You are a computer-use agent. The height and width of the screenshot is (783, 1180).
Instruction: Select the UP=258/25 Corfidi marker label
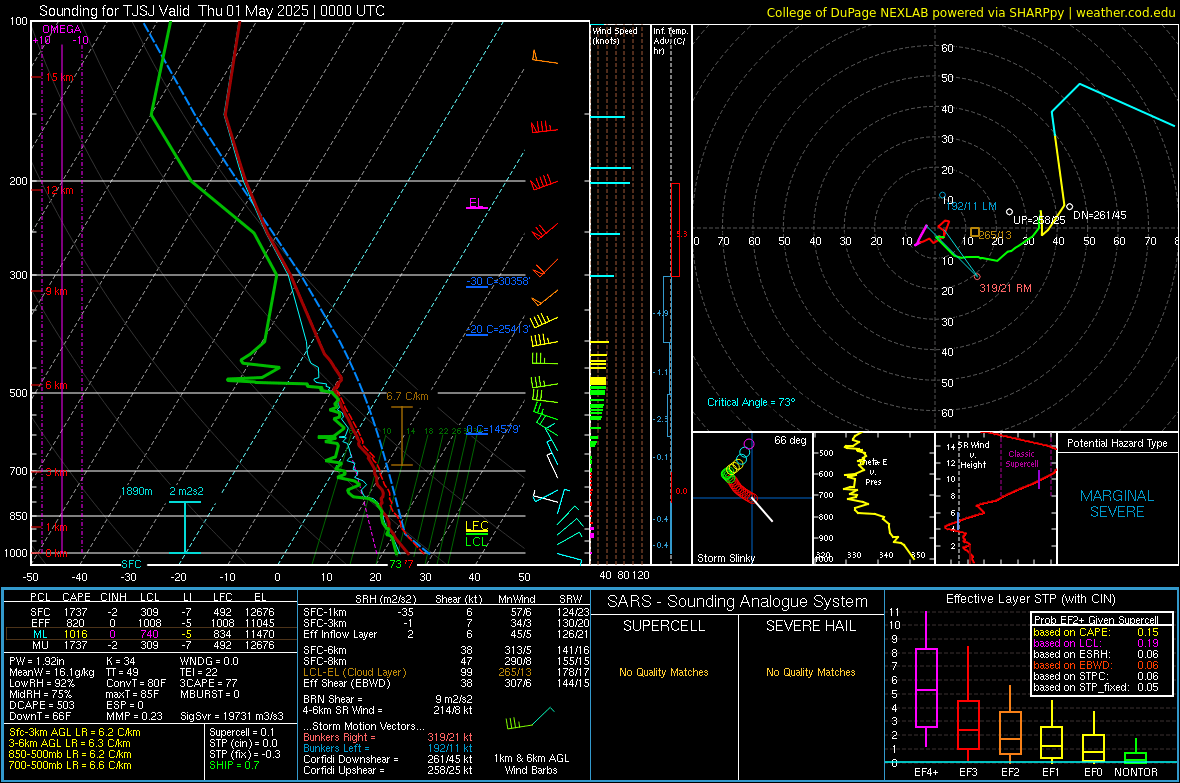coord(1039,220)
